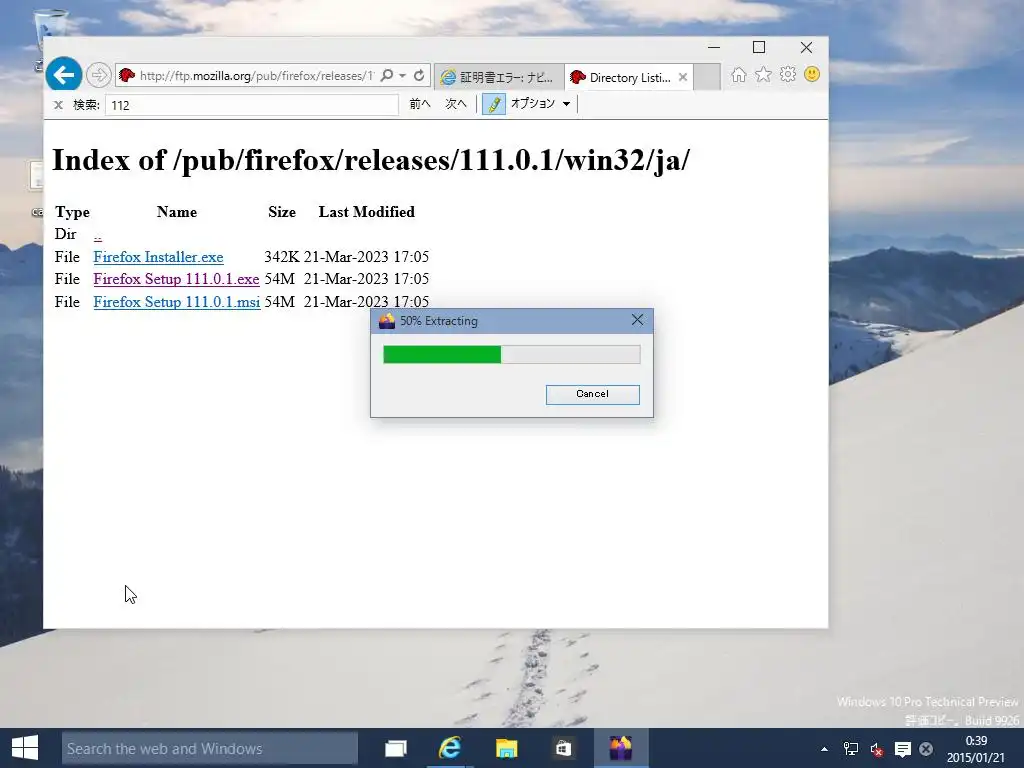Click the extractor icon in dialog title
The height and width of the screenshot is (768, 1024).
[x=387, y=321]
